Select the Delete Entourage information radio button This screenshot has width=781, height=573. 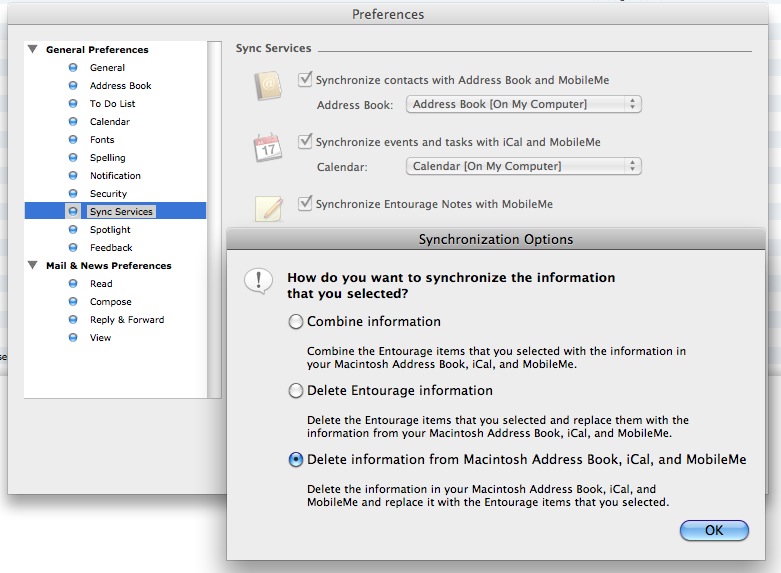coord(295,390)
